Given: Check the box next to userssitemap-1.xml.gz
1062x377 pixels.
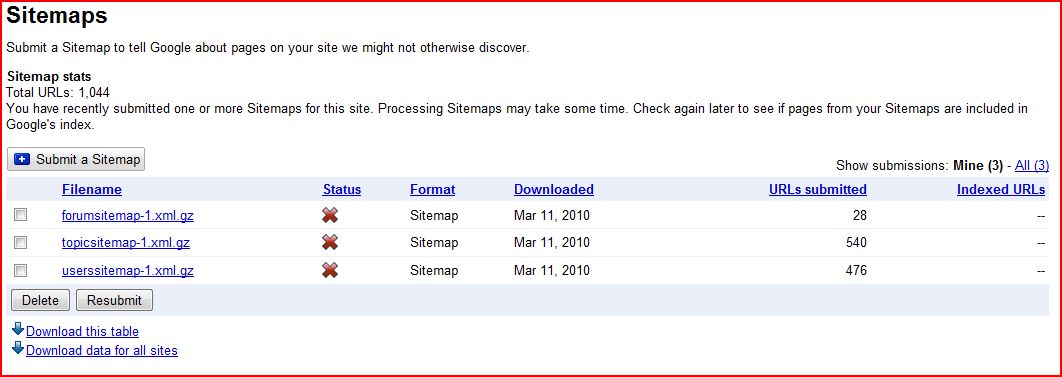Looking at the screenshot, I should tap(21, 270).
